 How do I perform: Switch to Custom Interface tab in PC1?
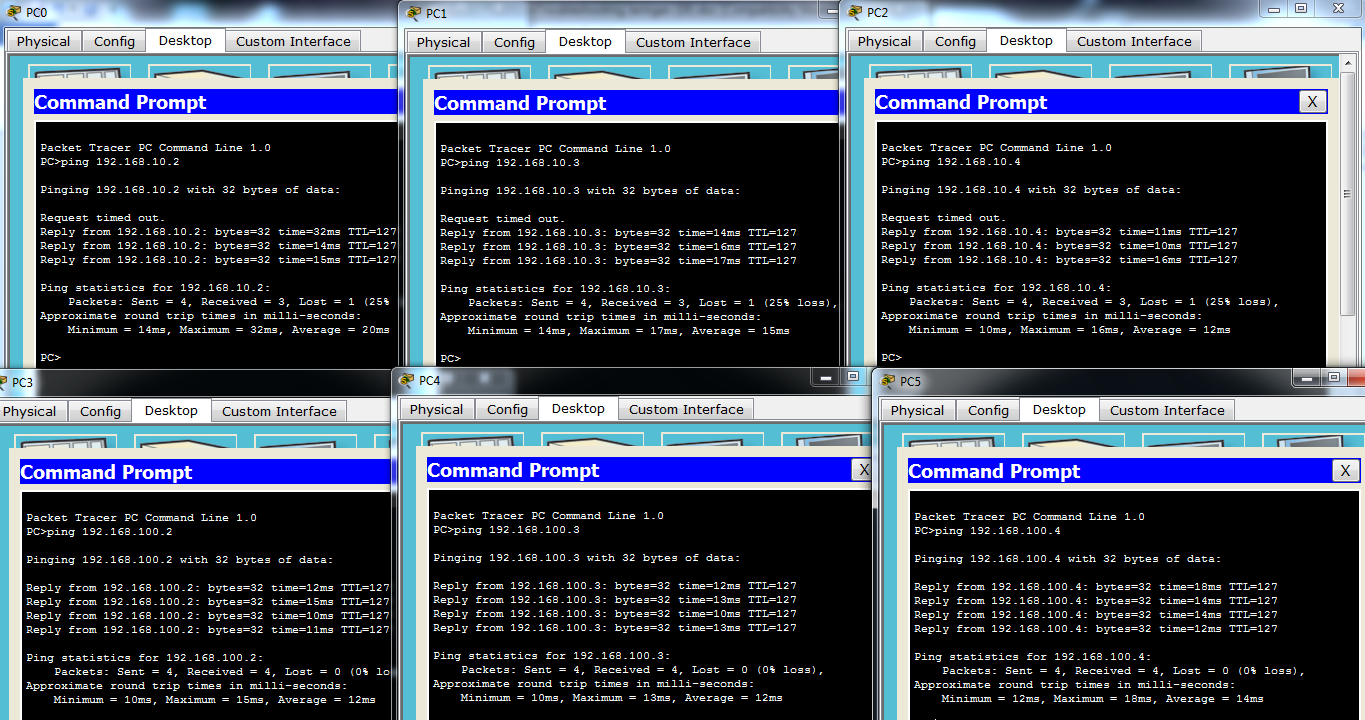(x=693, y=43)
